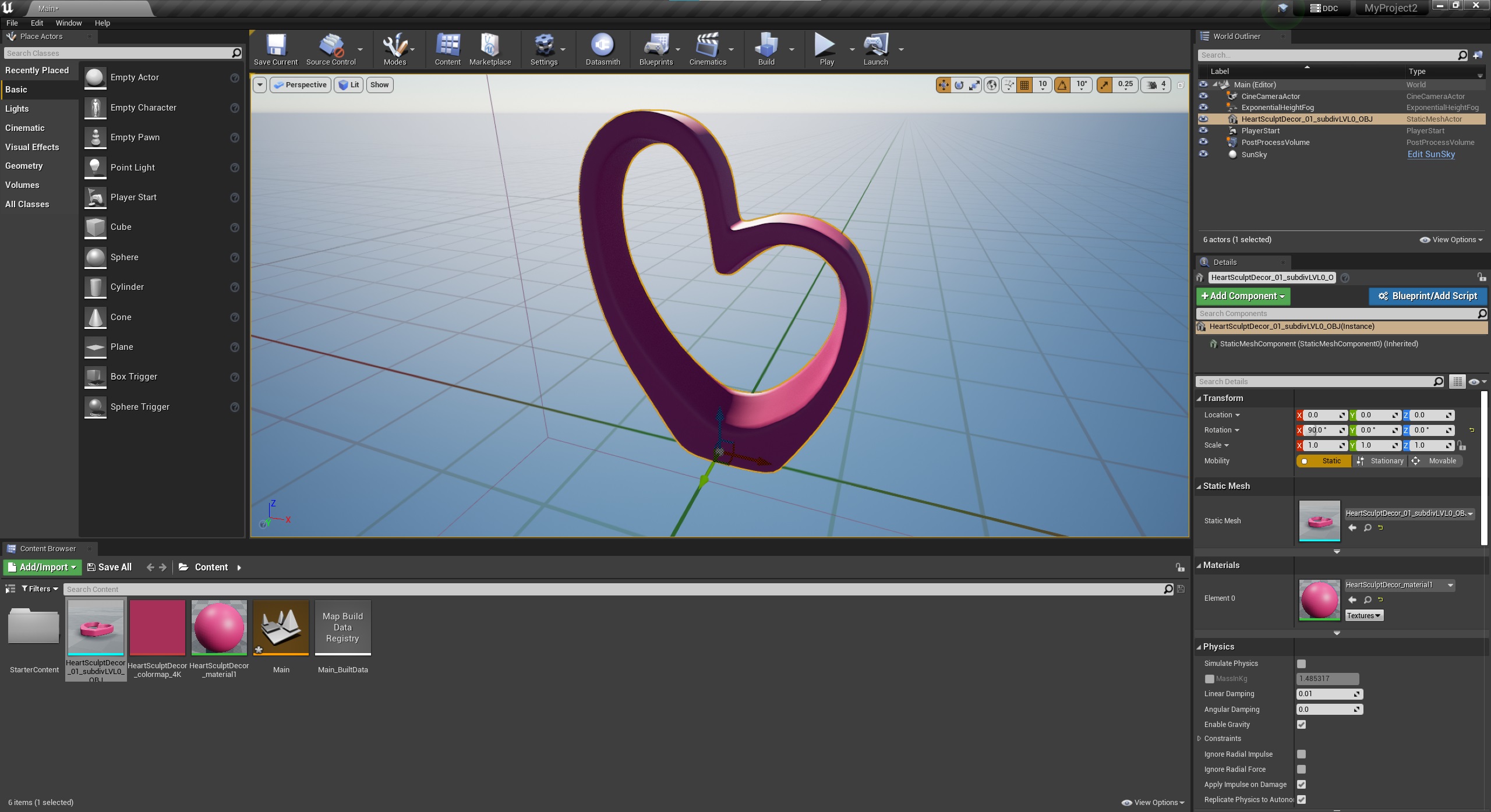Select the Modes toolbar icon

coord(394,47)
